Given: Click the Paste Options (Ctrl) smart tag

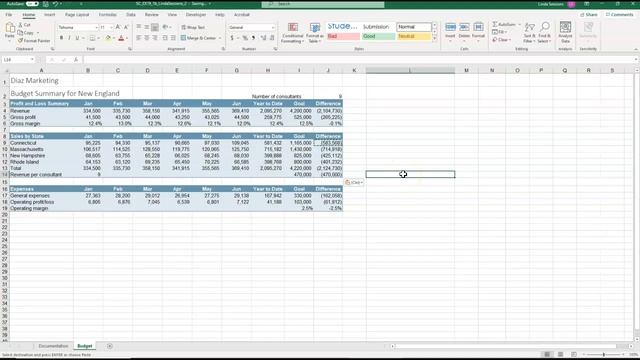Looking at the screenshot, I should [x=353, y=182].
